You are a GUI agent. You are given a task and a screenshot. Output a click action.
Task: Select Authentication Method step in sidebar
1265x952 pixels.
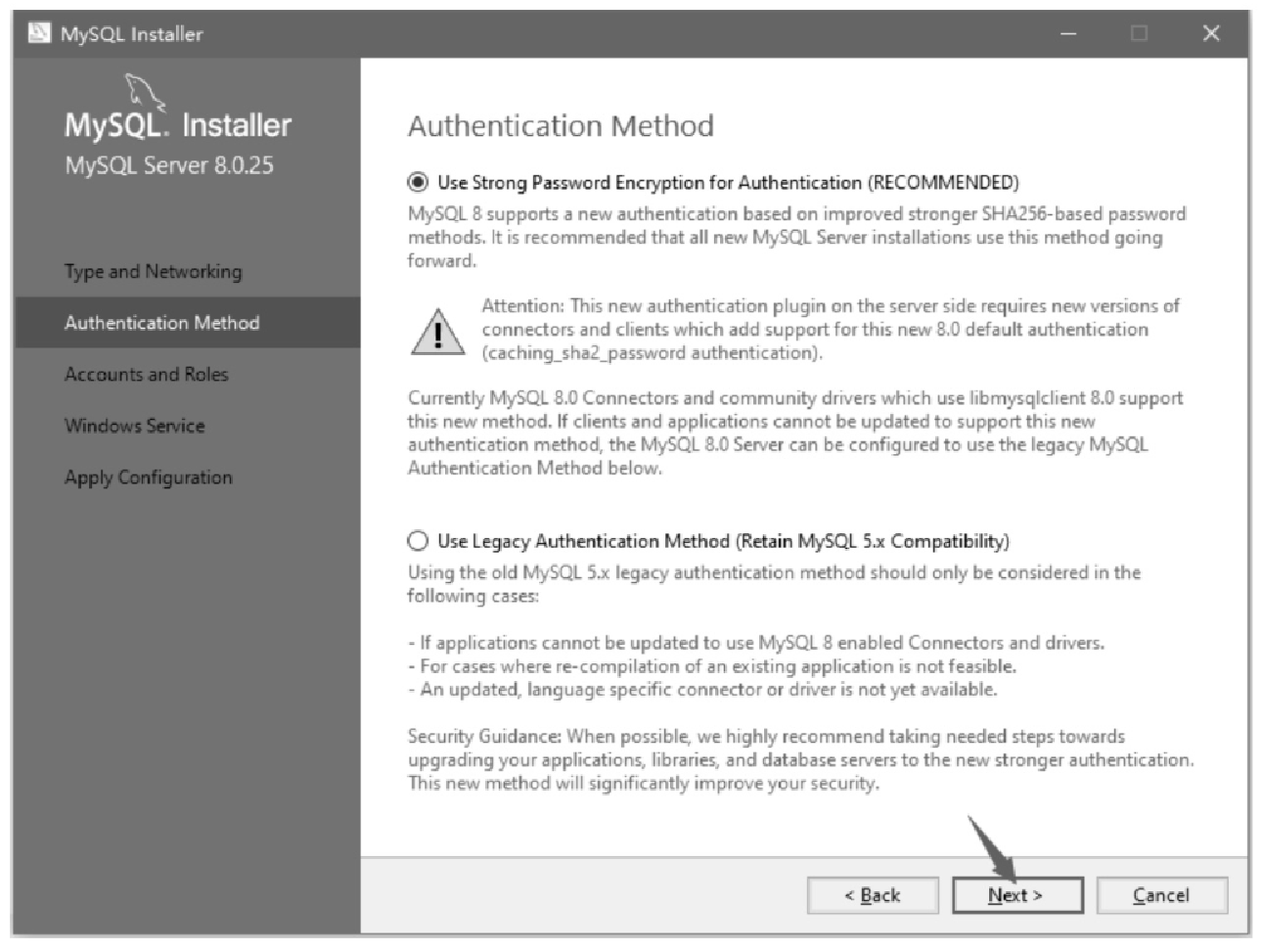187,323
